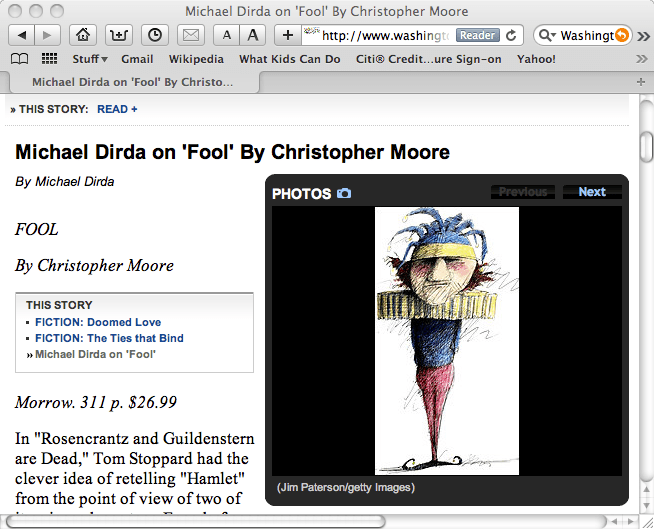Decrease text size with small A

226,35
